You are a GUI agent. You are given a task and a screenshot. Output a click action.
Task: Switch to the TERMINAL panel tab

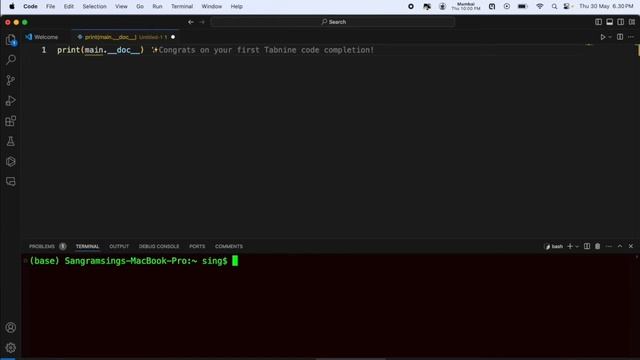coord(87,247)
